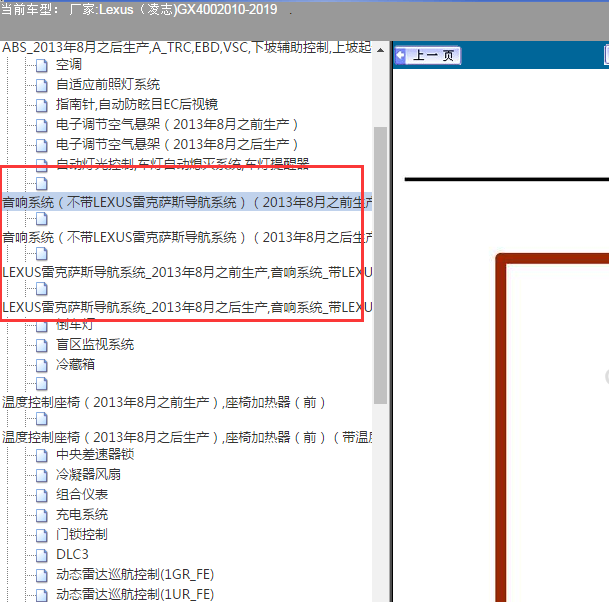609x602 pixels.
Task: Click the icon beside 动态雷达巡航控制(1UR_FE)
Action: click(42, 595)
